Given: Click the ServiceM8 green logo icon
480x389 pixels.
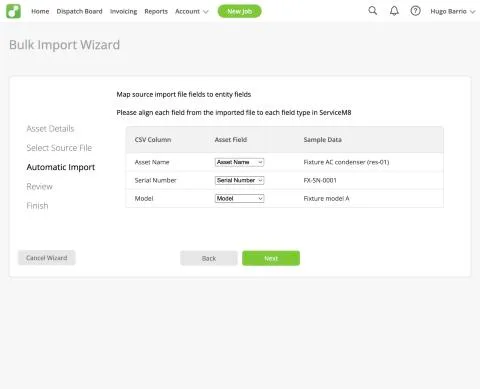Looking at the screenshot, I should pyautogui.click(x=13, y=11).
